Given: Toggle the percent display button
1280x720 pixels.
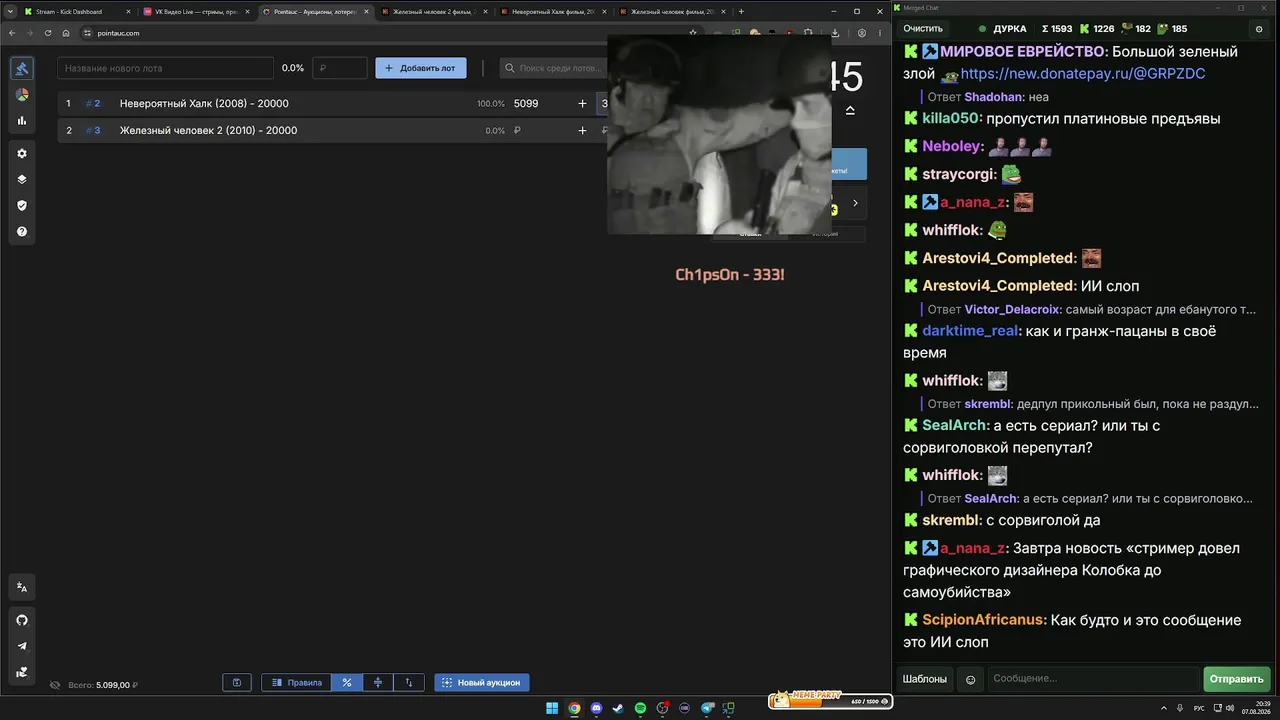Looking at the screenshot, I should coord(347,683).
